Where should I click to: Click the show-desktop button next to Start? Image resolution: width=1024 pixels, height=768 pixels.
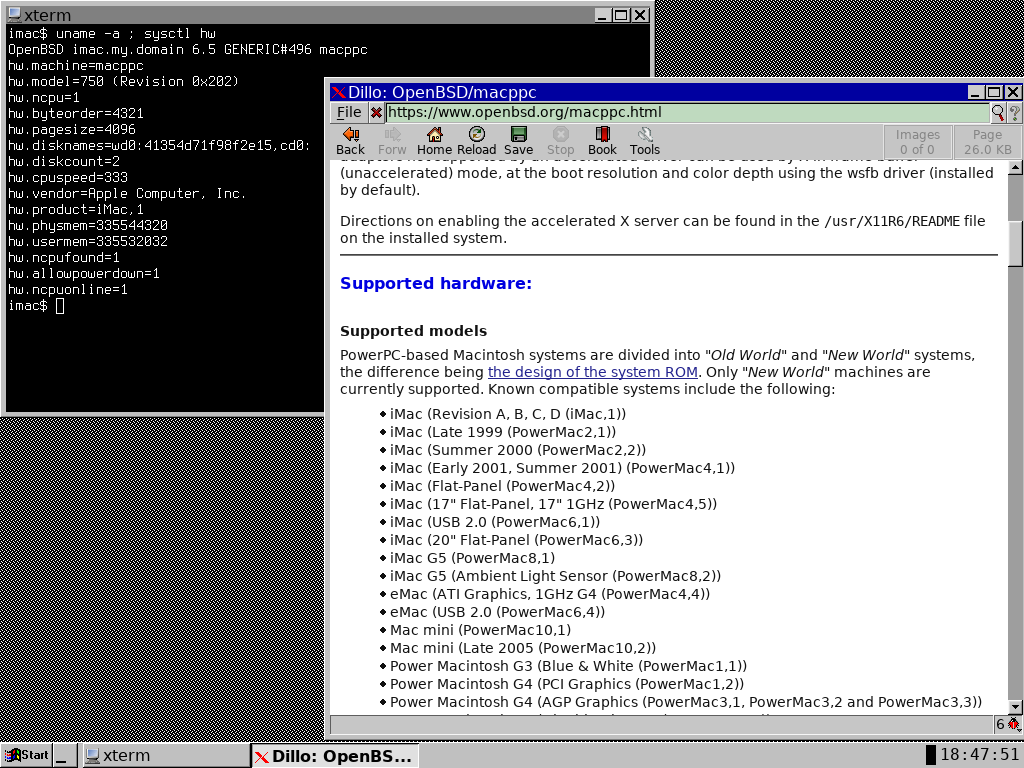coord(65,756)
